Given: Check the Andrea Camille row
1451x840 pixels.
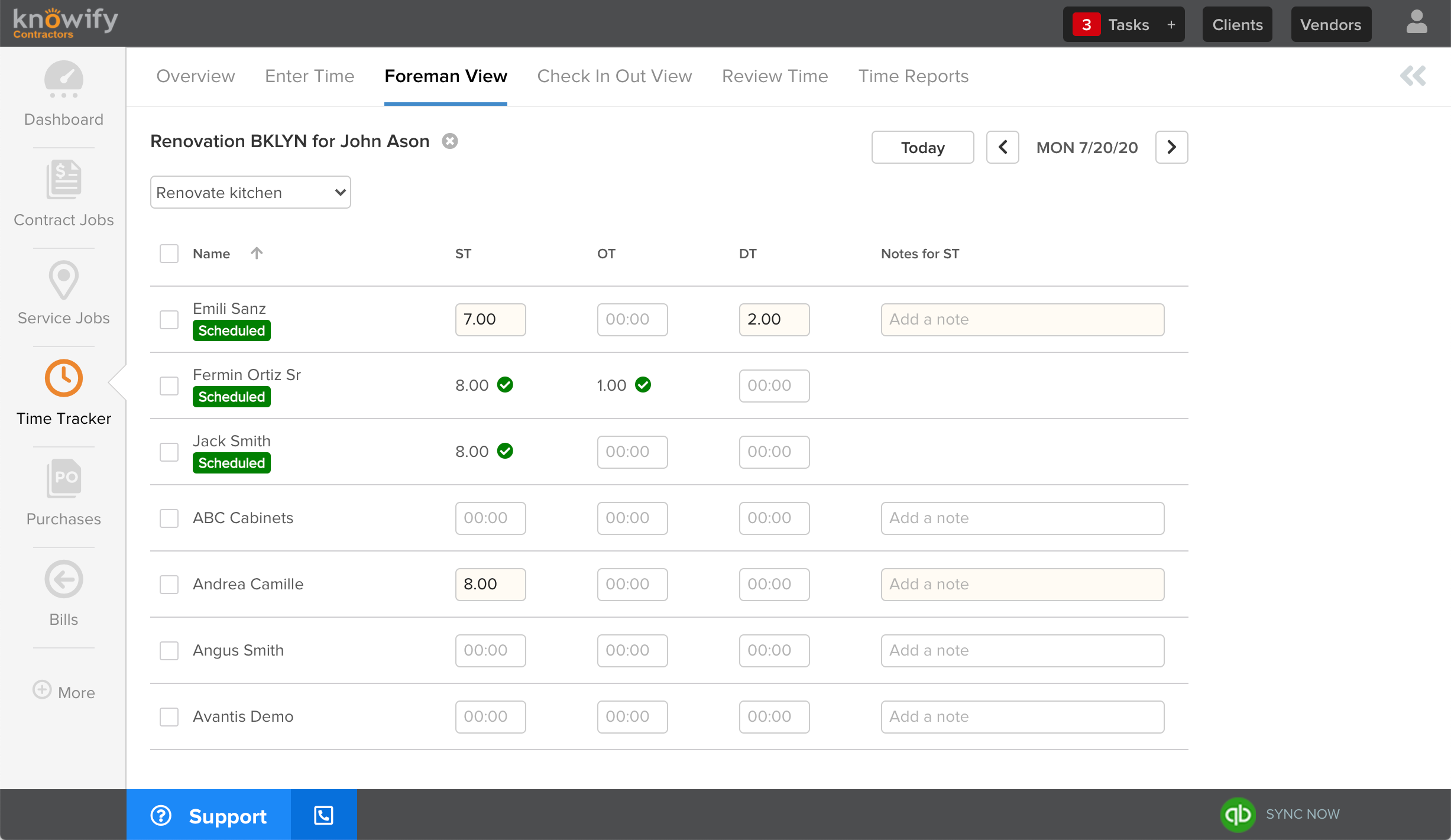Looking at the screenshot, I should (x=169, y=585).
